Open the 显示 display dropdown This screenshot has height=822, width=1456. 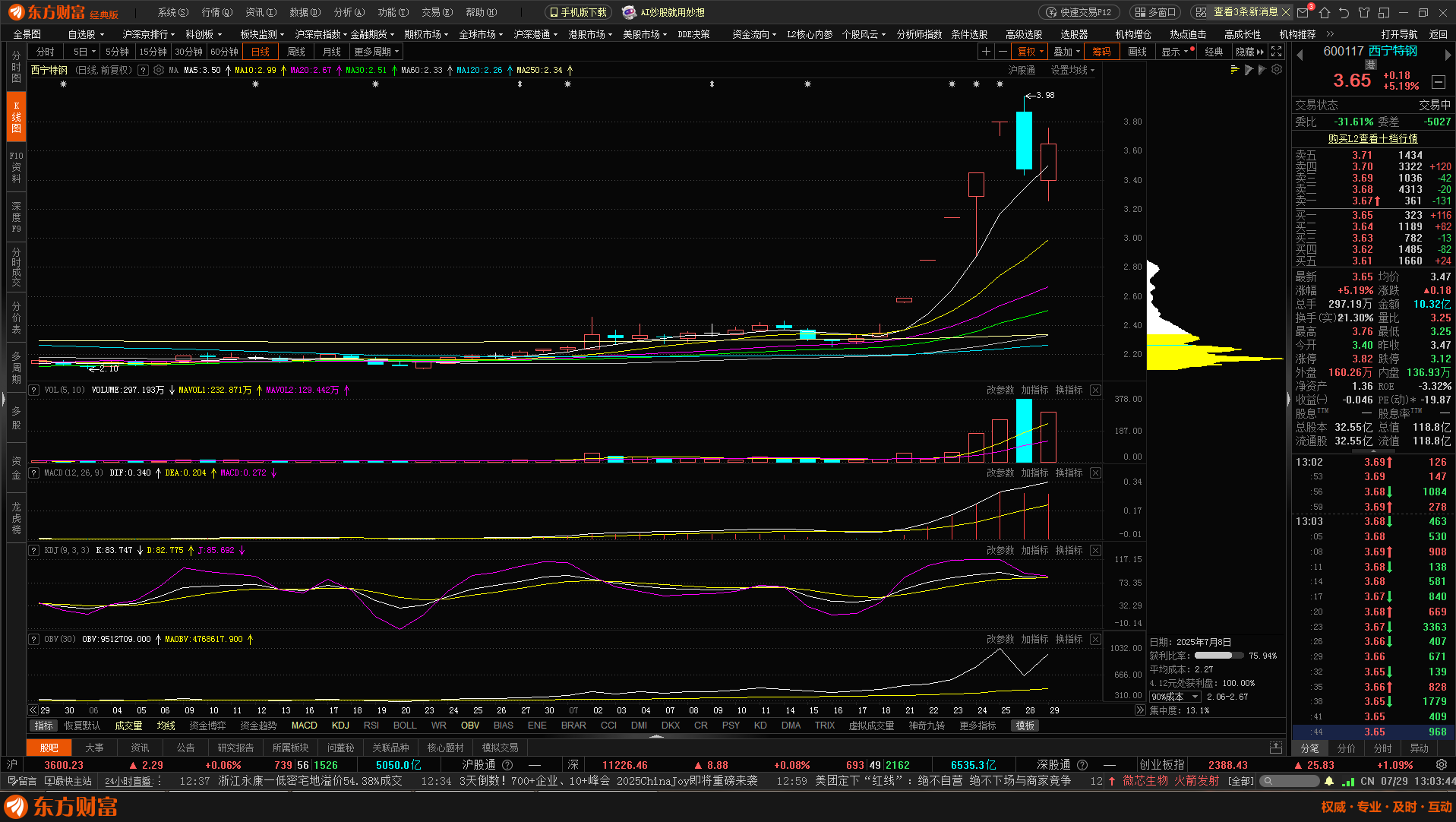click(x=1174, y=52)
